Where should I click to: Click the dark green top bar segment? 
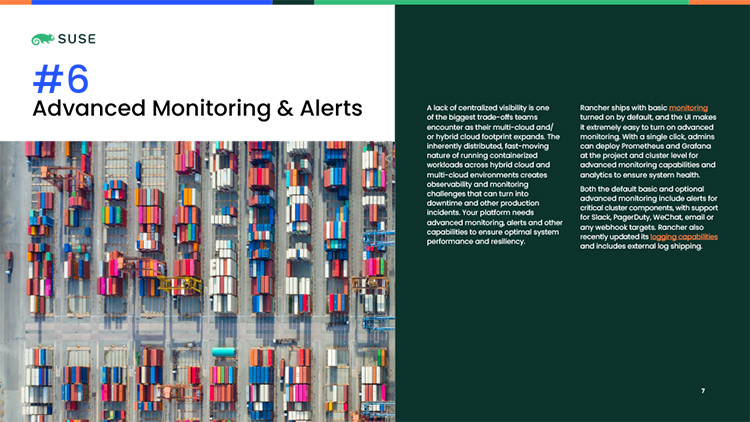(292, 2)
